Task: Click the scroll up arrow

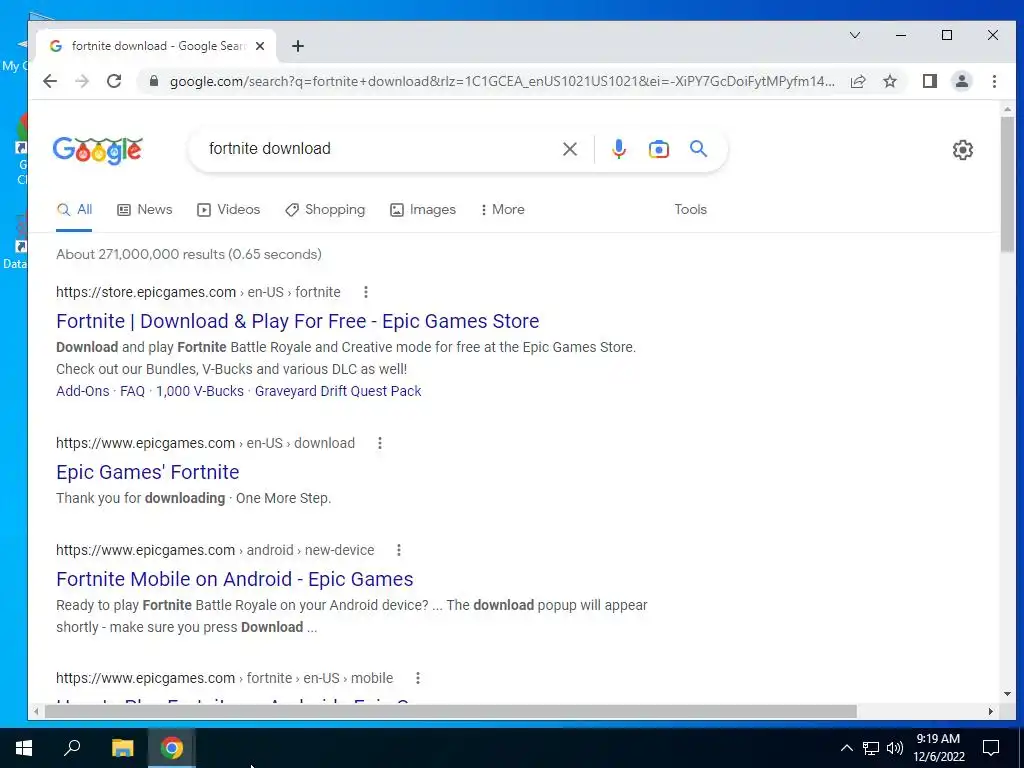Action: pos(1007,110)
